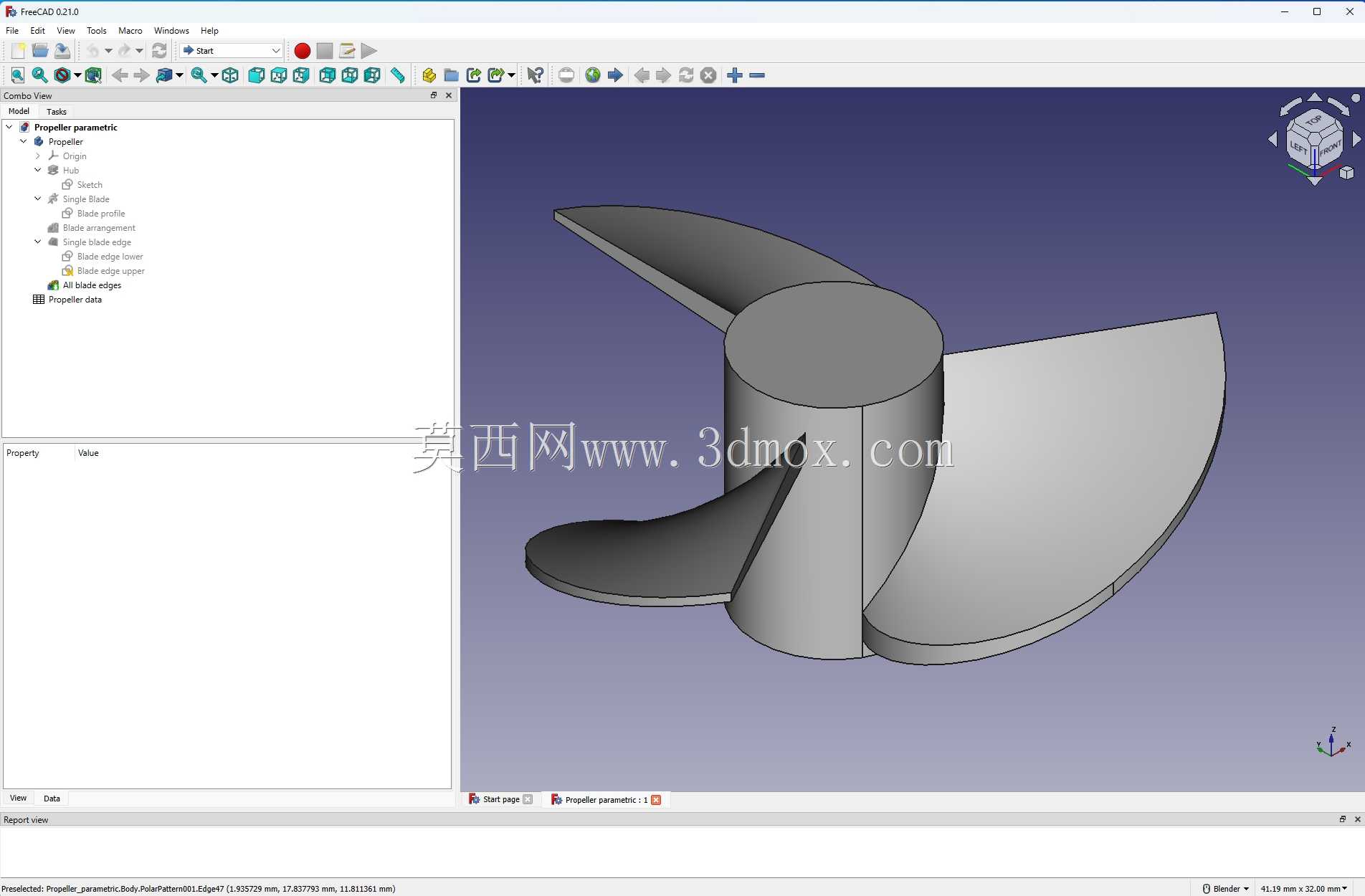
Task: Stop macro recording square button
Action: point(325,51)
